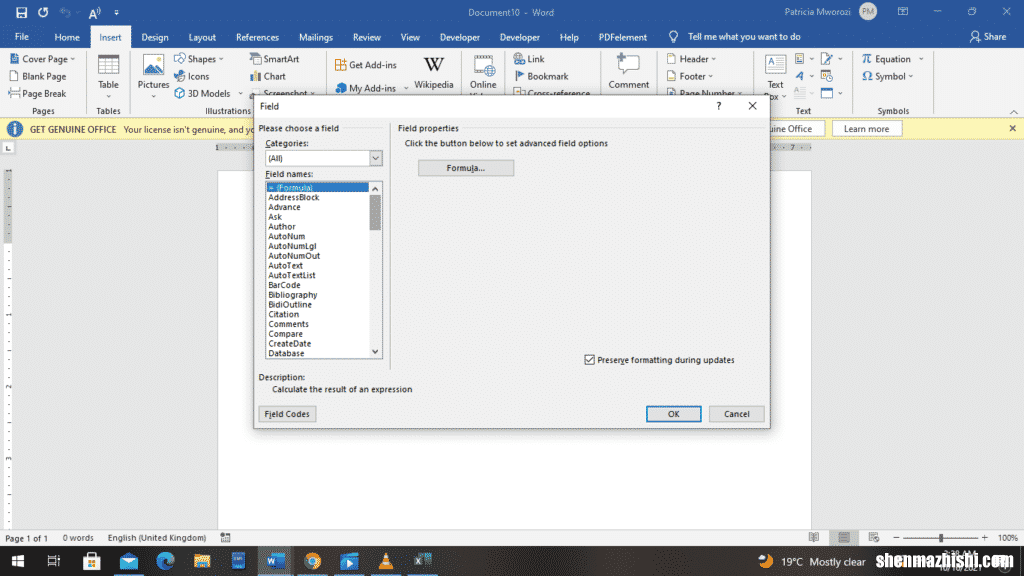Click the Formula... button
This screenshot has width=1024, height=576.
(x=466, y=168)
